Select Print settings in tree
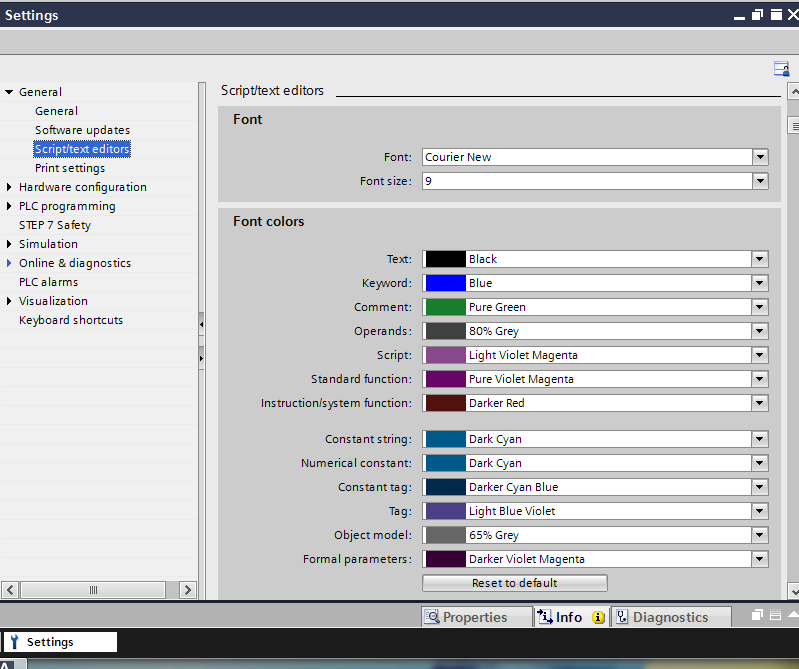 click(70, 168)
